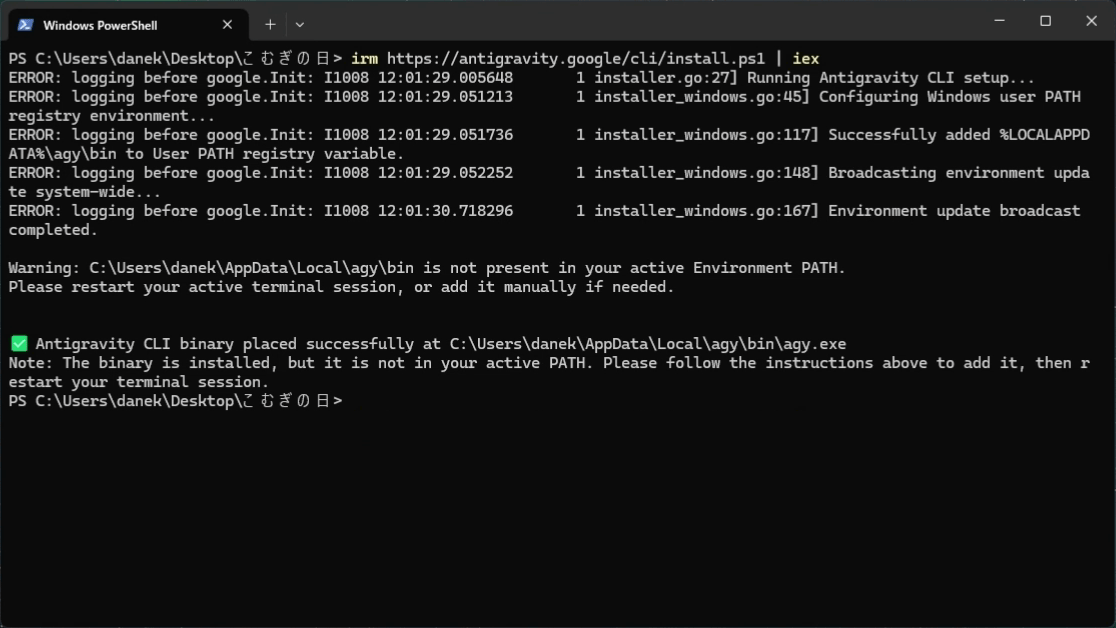The height and width of the screenshot is (628, 1116).
Task: Close the Windows PowerShell tab
Action: tap(227, 25)
